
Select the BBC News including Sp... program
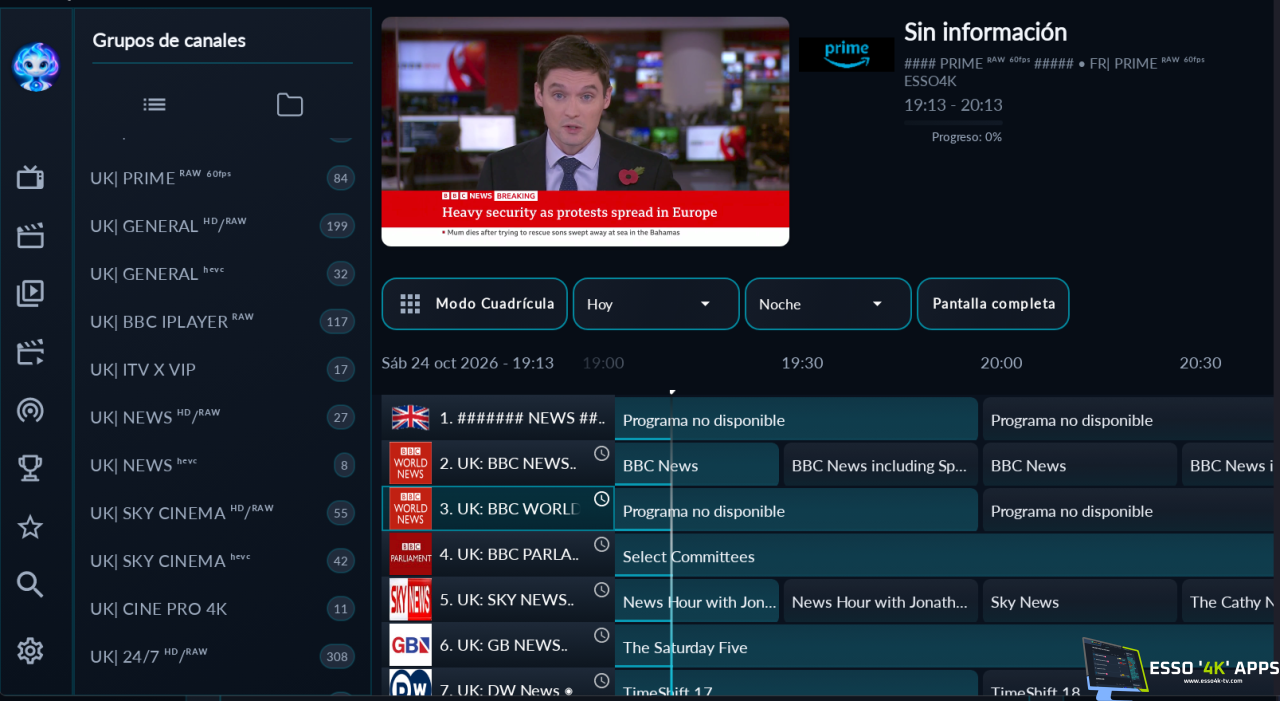pos(879,465)
